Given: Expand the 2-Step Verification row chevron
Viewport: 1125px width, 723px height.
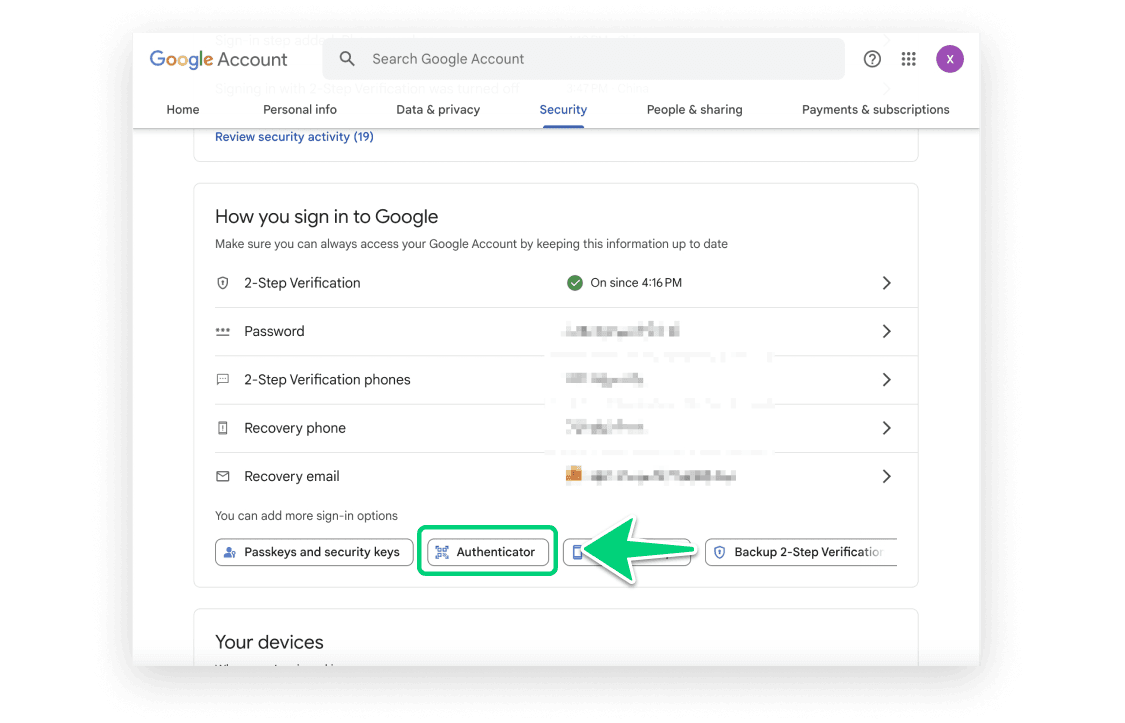Looking at the screenshot, I should click(x=886, y=283).
